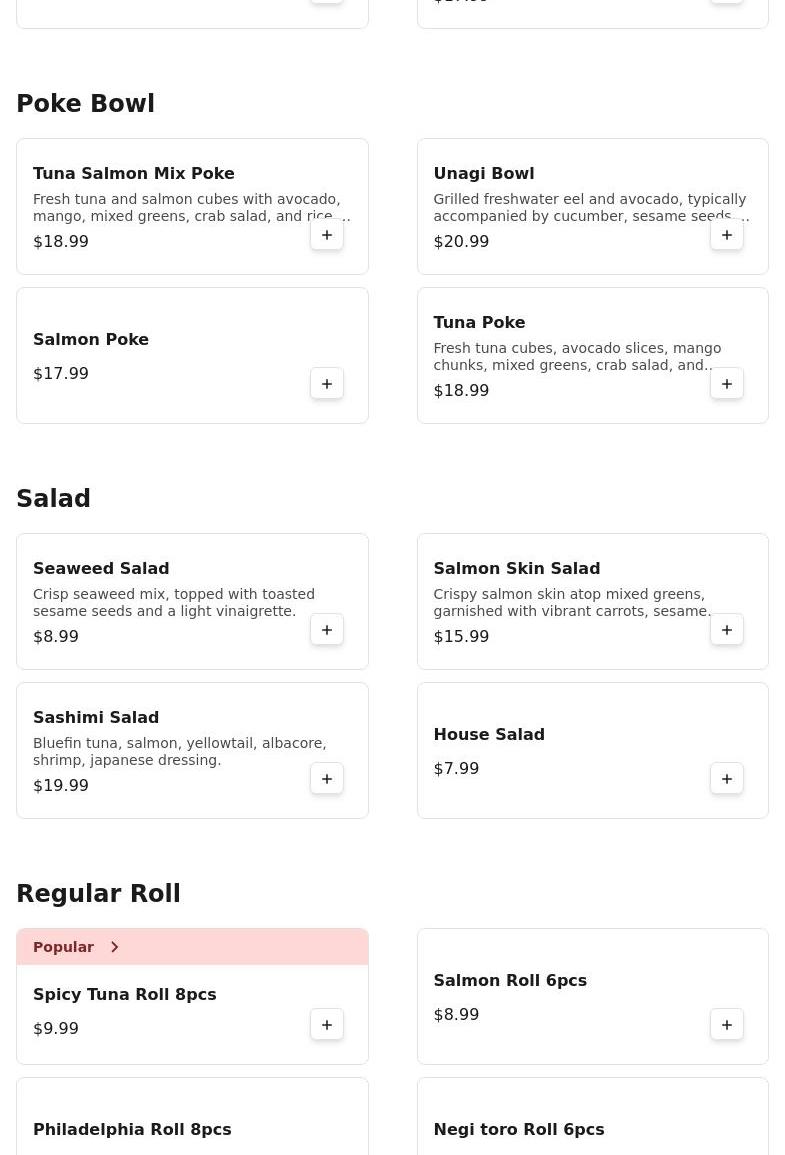Add Salmon Roll 6pcs with plus button
This screenshot has width=785, height=1155.
click(x=727, y=1025)
